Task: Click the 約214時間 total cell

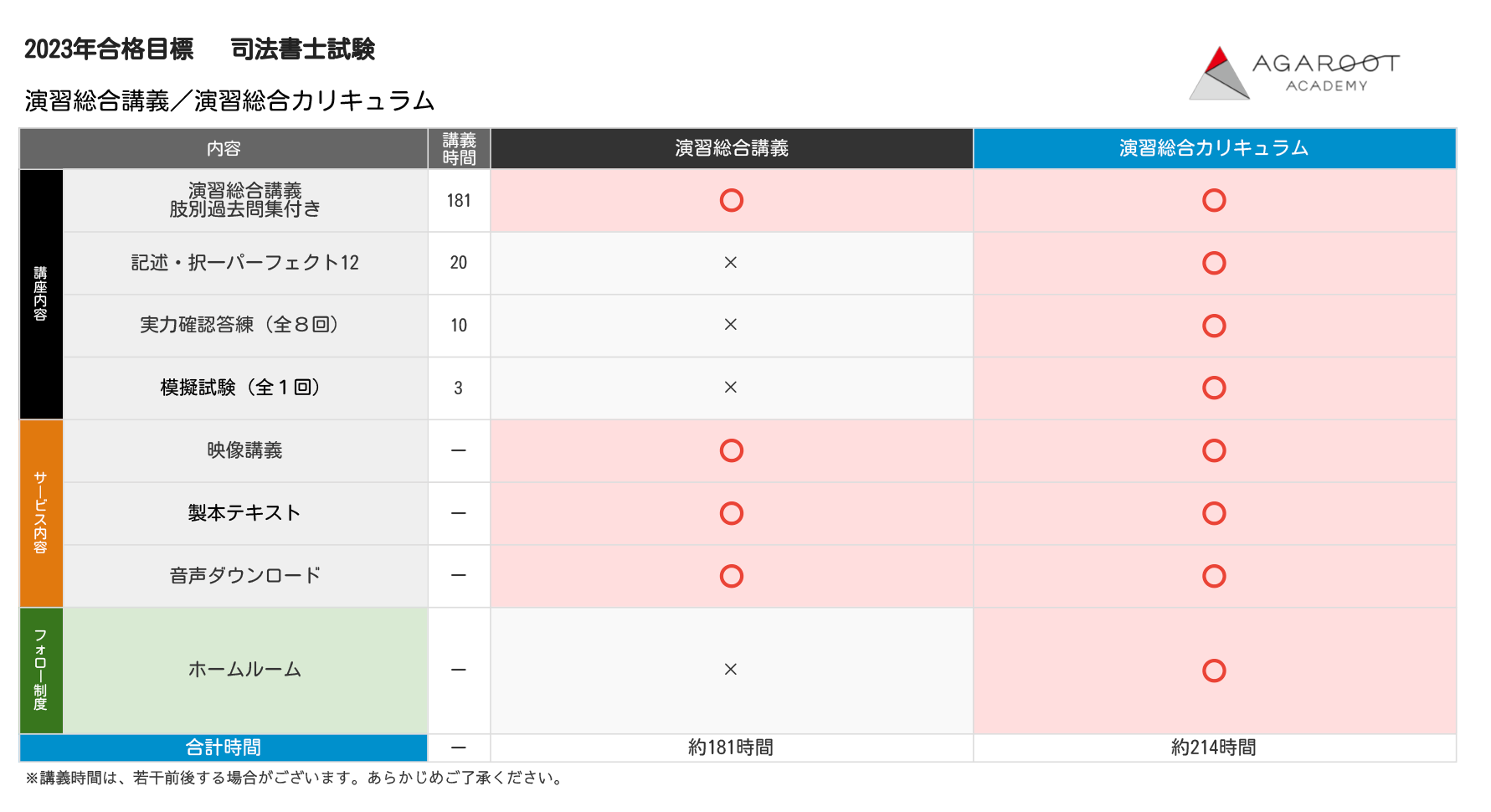Action: [1214, 748]
